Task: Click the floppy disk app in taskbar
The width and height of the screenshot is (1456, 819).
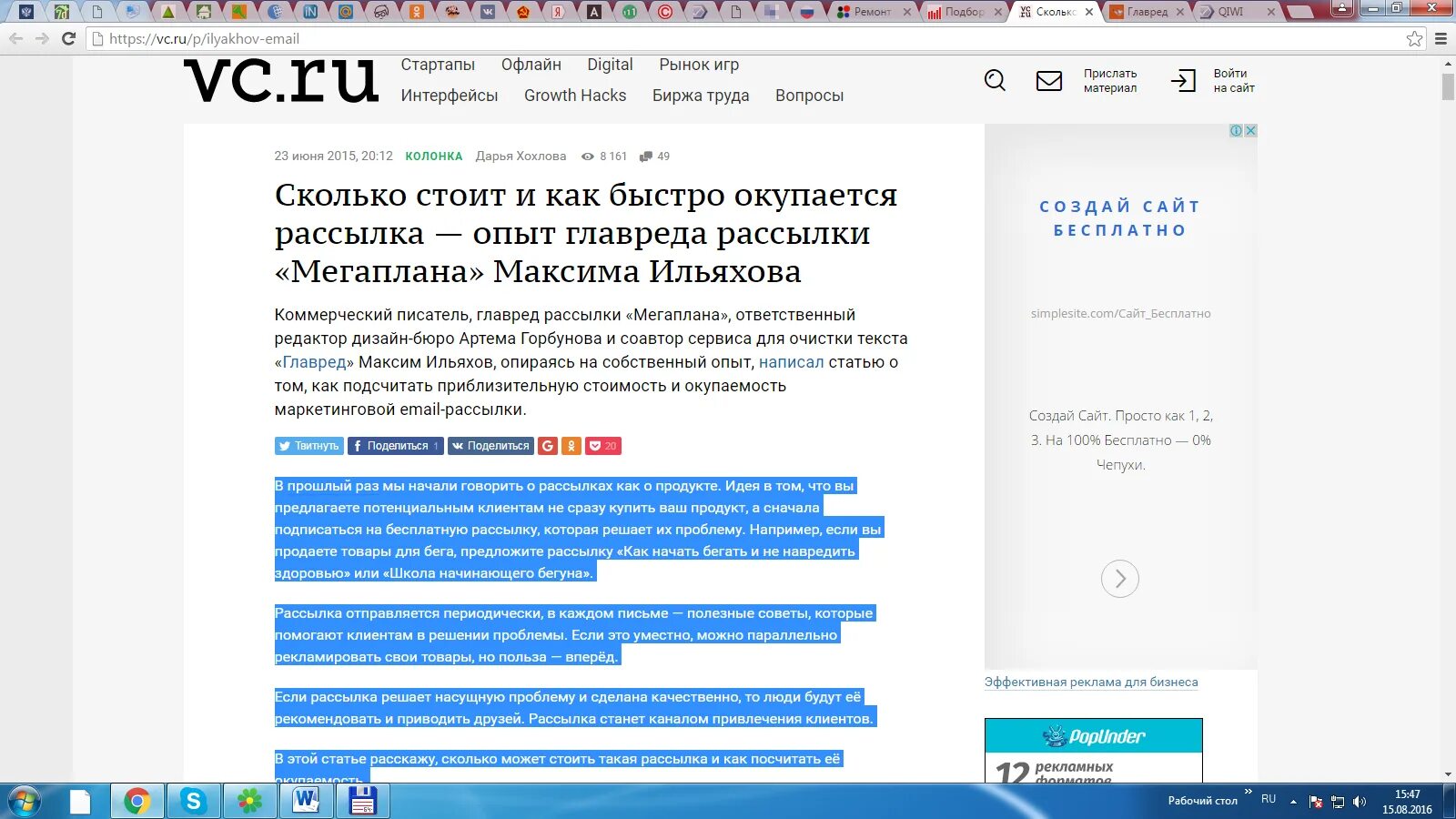Action: tap(362, 802)
